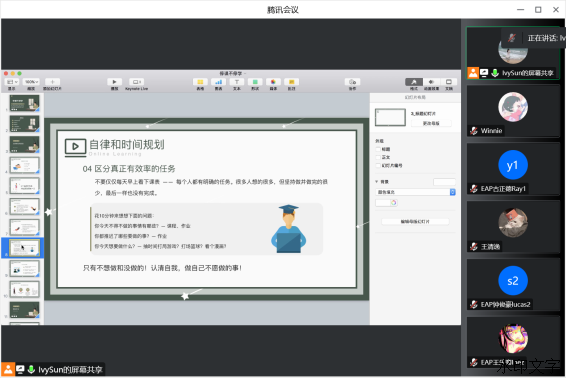Select the Document inspector tab icon

(x=449, y=82)
